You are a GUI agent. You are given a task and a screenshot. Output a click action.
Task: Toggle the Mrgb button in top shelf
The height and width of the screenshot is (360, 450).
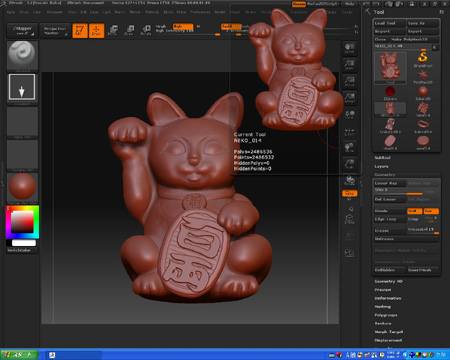click(161, 26)
